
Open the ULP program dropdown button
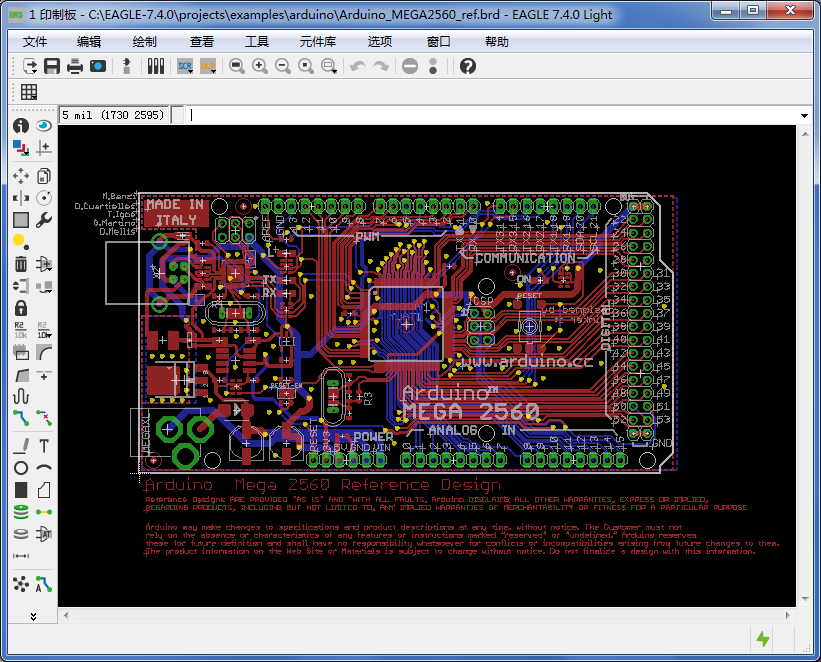[208, 66]
